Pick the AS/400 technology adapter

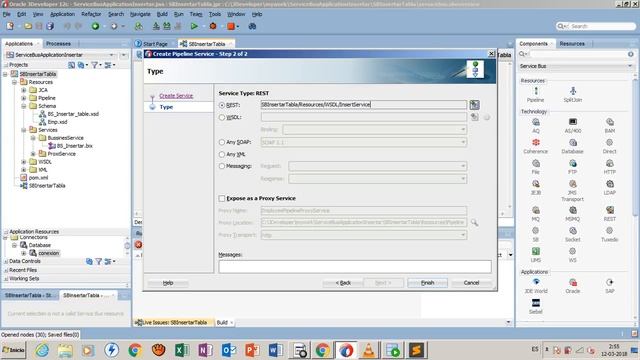tap(573, 125)
